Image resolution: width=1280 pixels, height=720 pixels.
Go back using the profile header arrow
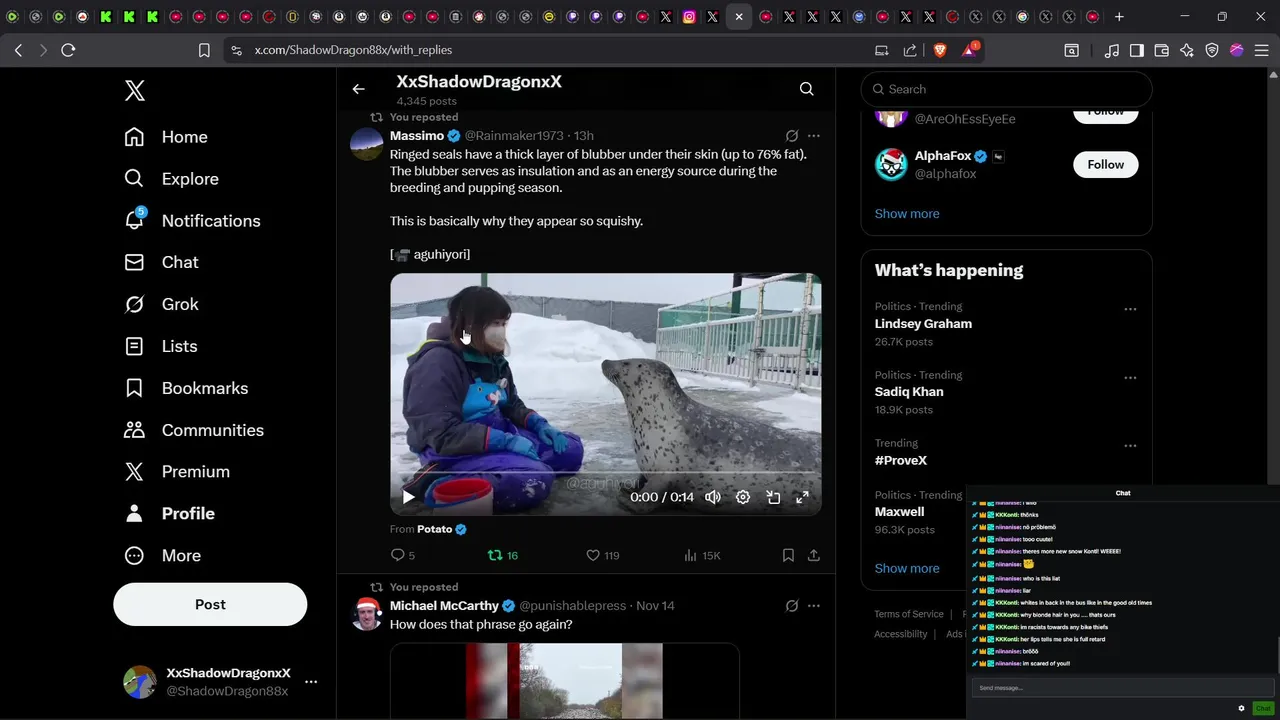[358, 89]
